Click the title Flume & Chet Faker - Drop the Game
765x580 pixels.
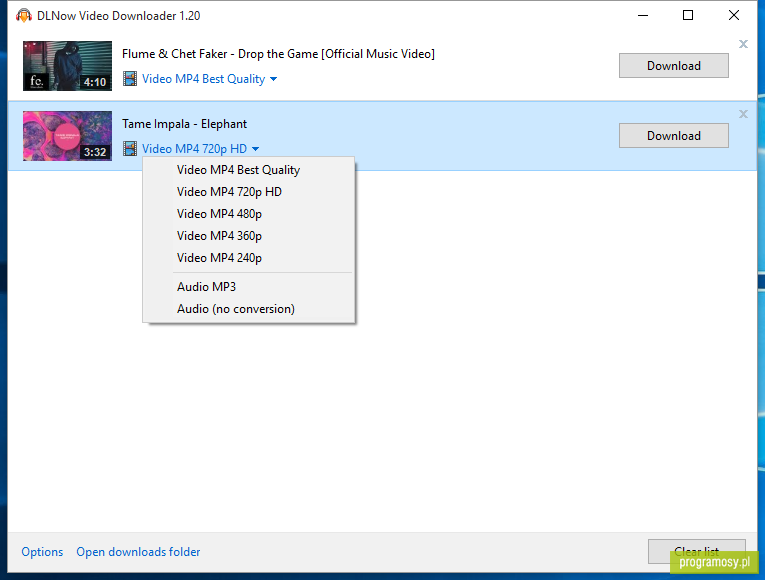click(278, 54)
